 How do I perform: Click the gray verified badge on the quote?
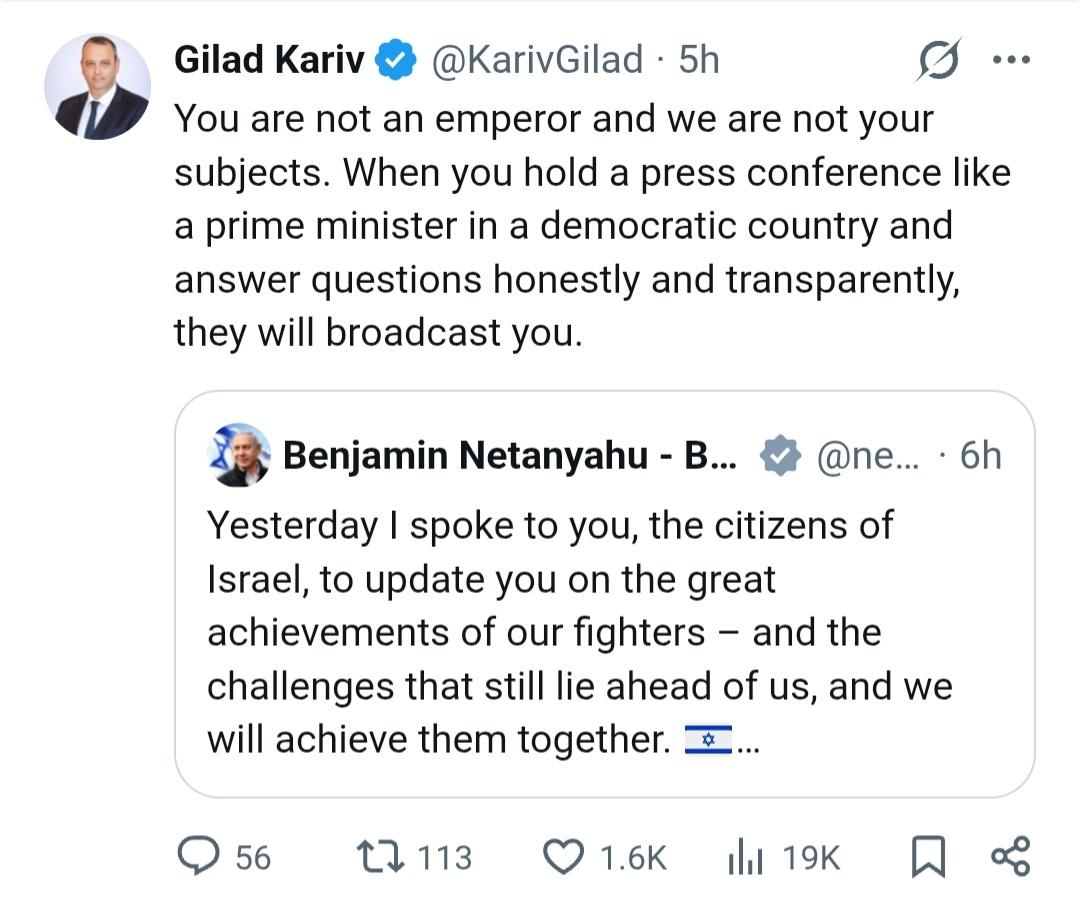pyautogui.click(x=780, y=456)
